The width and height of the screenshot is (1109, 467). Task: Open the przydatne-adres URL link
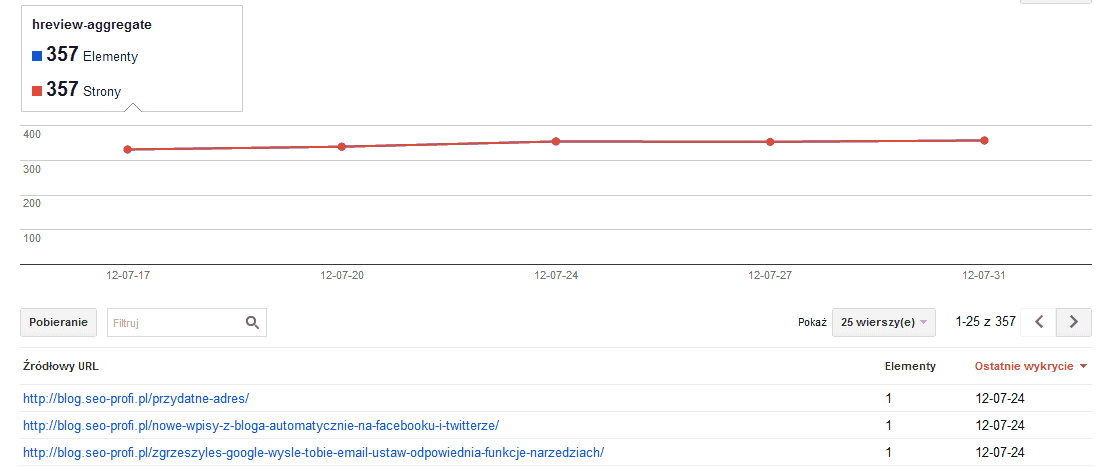[x=136, y=398]
